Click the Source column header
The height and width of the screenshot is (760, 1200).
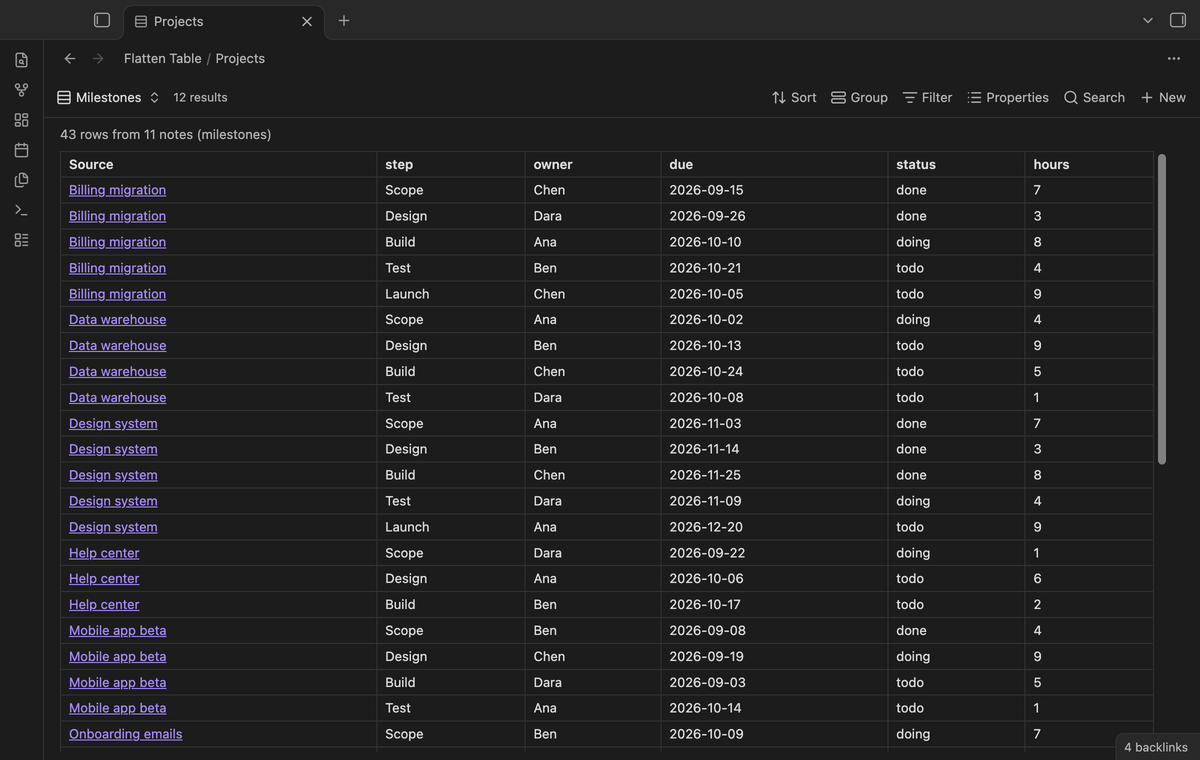[x=218, y=164]
